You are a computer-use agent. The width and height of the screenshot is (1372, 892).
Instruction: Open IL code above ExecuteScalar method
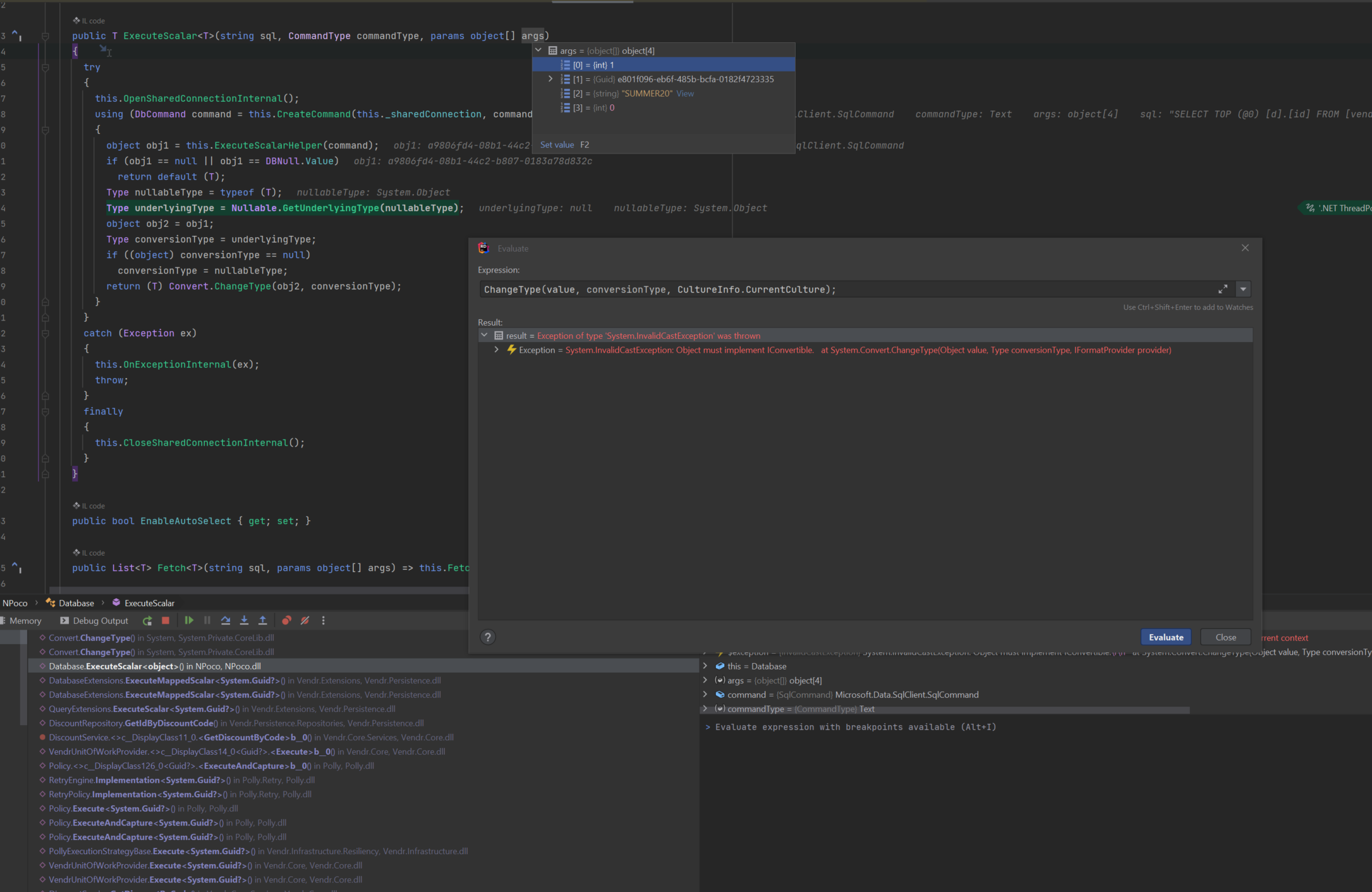click(89, 21)
